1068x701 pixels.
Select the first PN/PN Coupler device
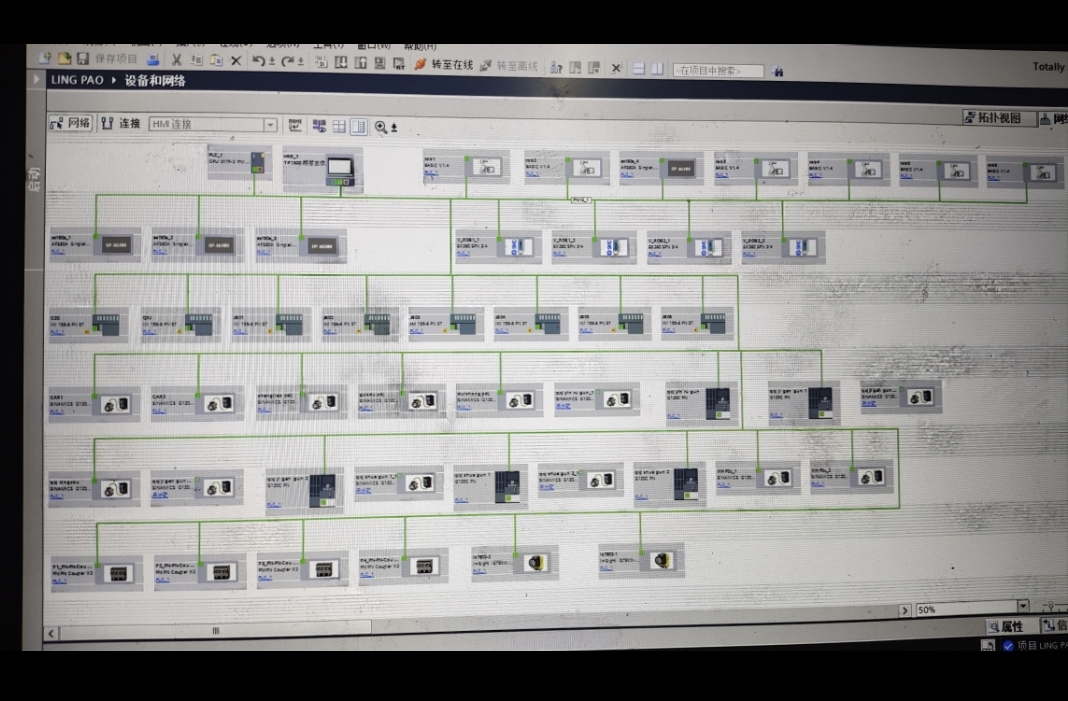tap(97, 573)
